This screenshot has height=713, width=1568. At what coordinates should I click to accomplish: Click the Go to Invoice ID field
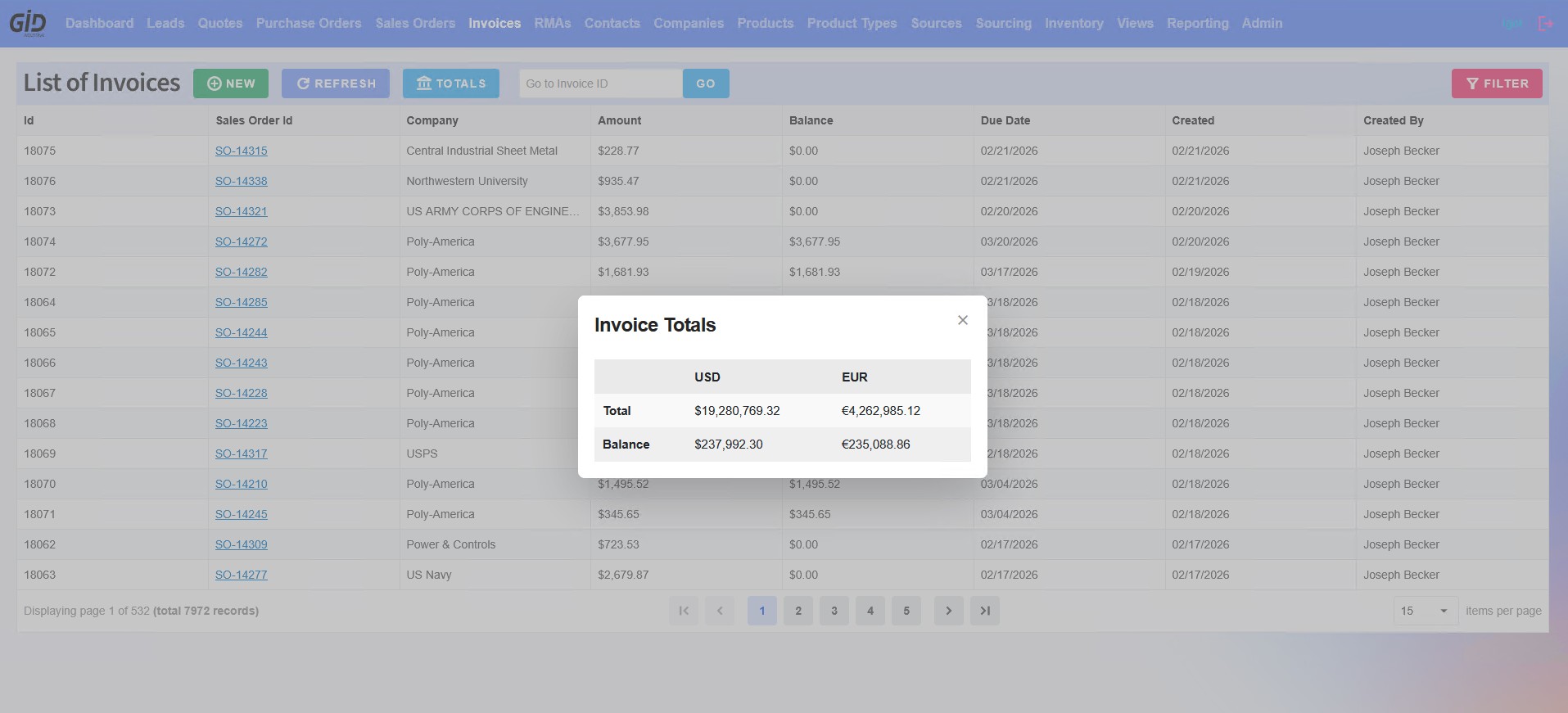coord(601,83)
